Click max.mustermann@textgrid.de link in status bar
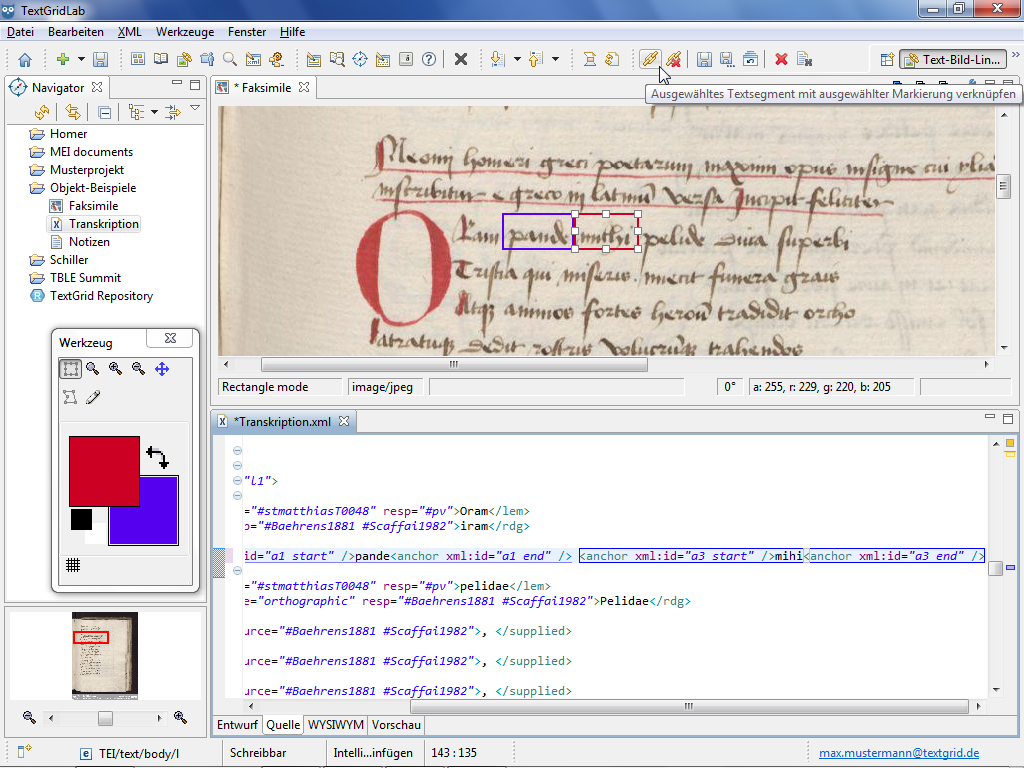Screen dimensions: 1024x768 (x=899, y=753)
